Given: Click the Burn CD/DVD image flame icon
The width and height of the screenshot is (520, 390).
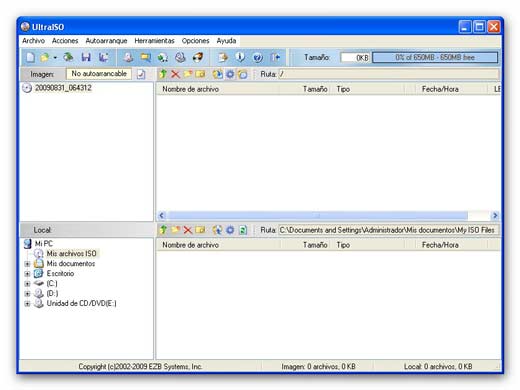Looking at the screenshot, I should tap(198, 57).
